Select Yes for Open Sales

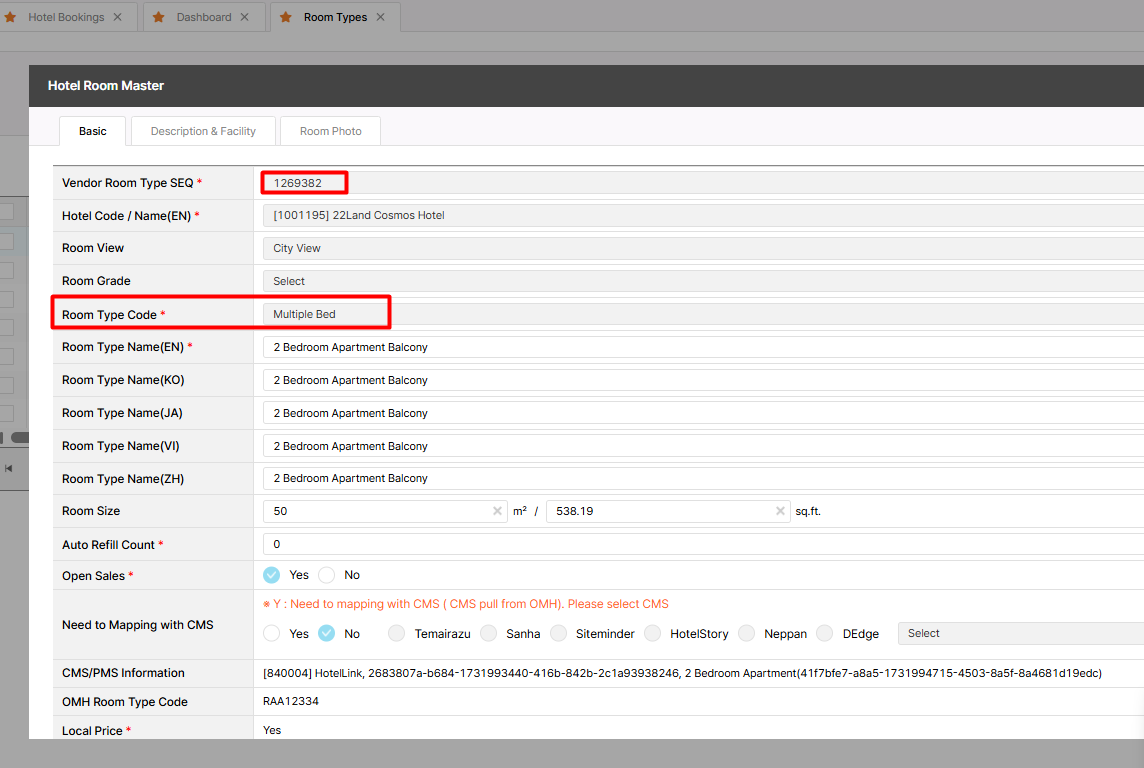272,575
